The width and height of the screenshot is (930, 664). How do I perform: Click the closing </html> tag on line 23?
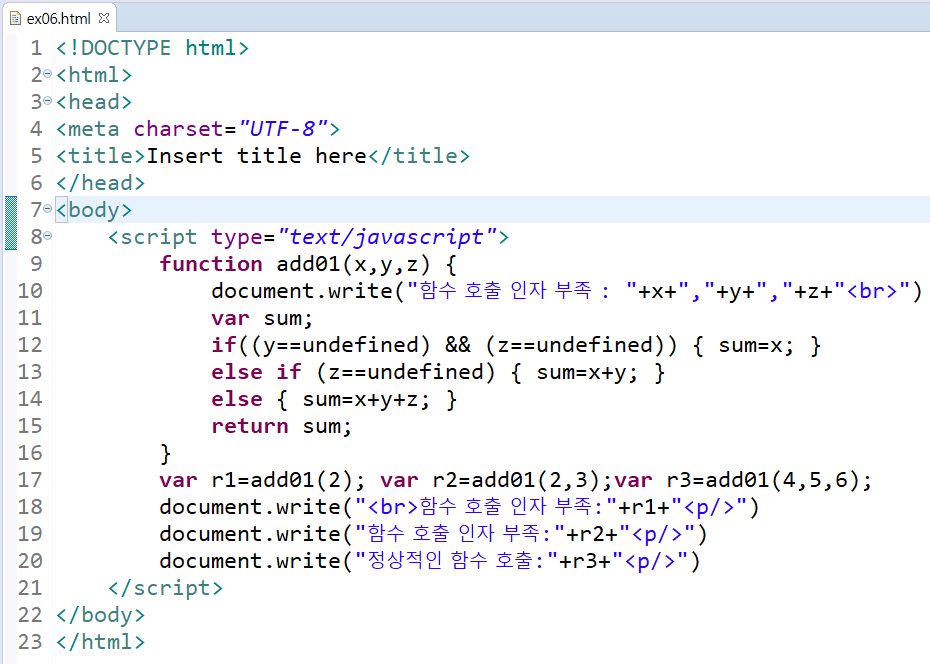coord(100,641)
